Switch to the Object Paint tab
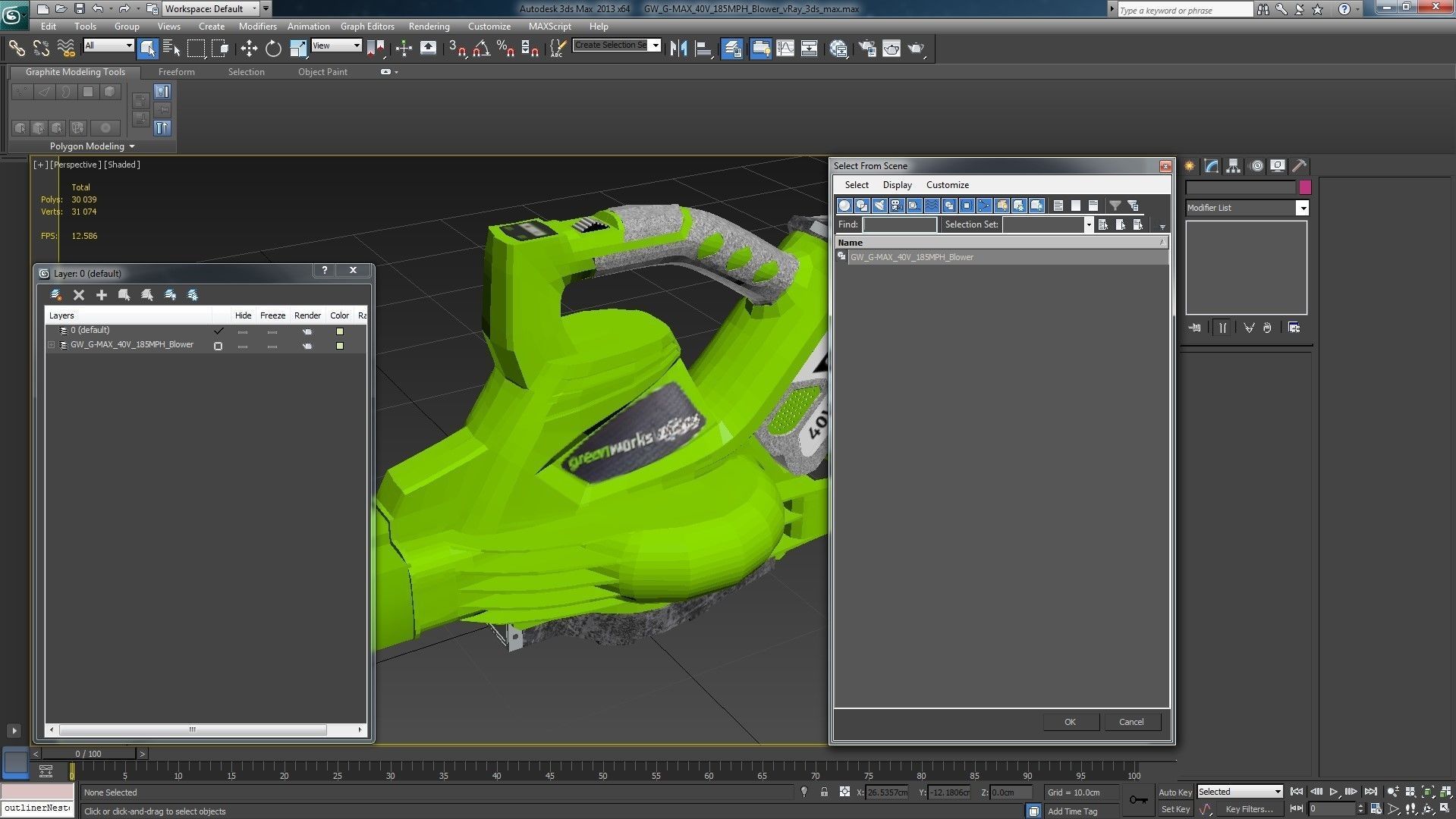The width and height of the screenshot is (1456, 819). click(322, 72)
